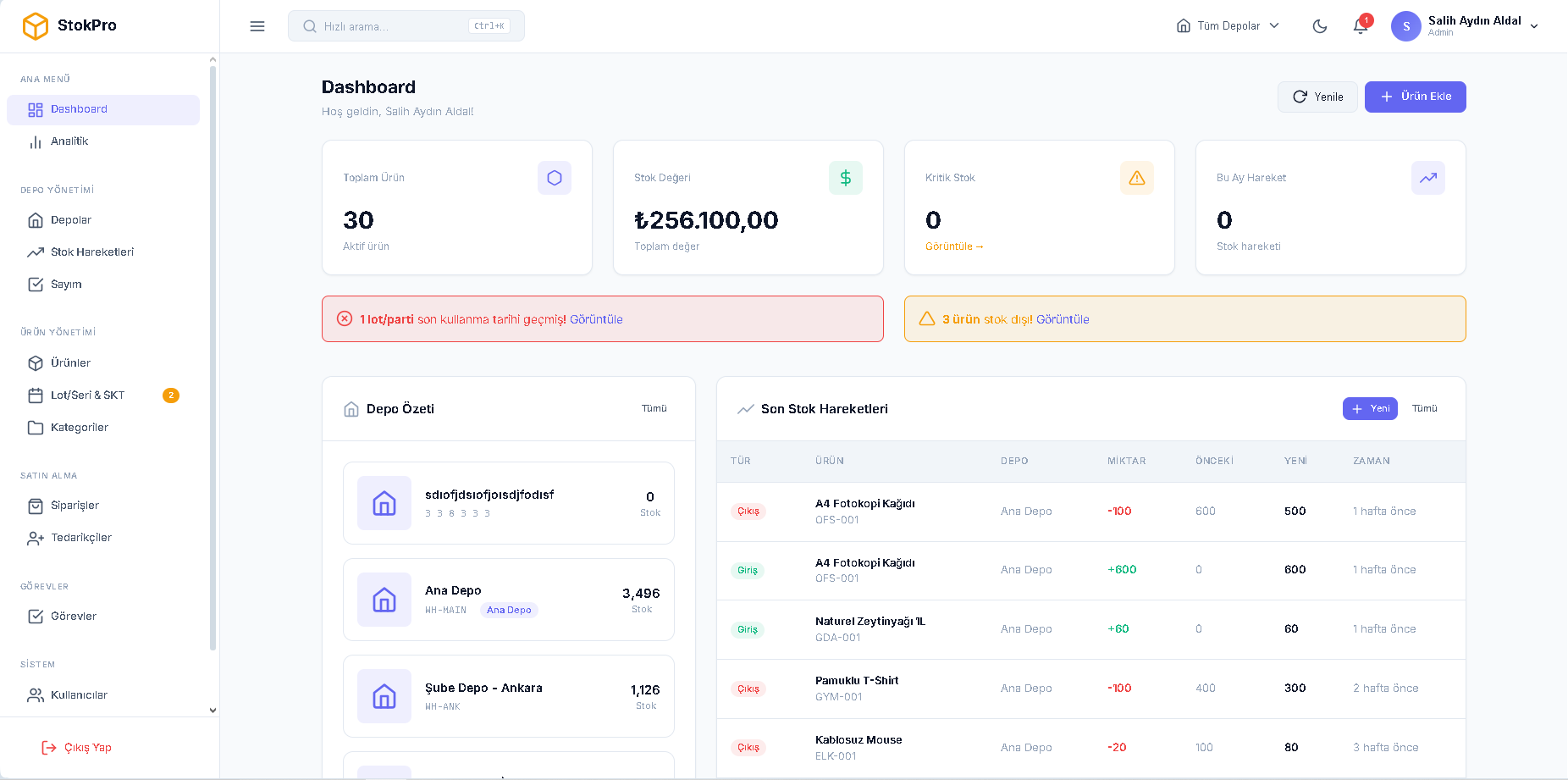
Task: Open the notifications bell
Action: click(x=1361, y=26)
